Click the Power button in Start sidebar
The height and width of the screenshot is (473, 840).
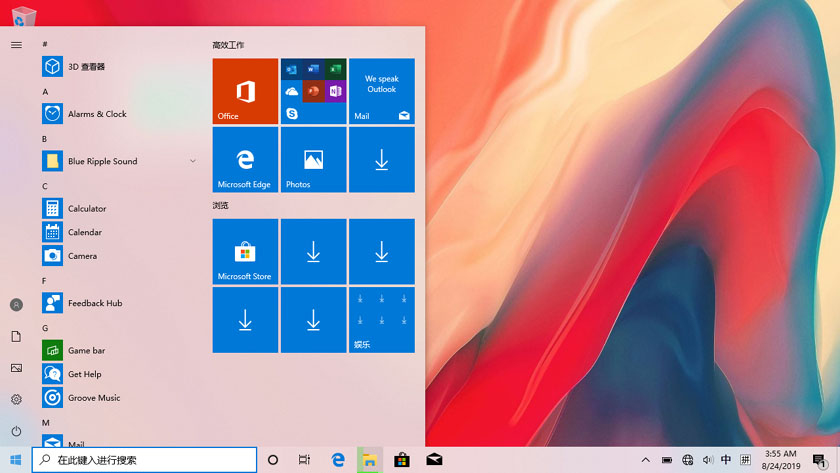[x=16, y=431]
